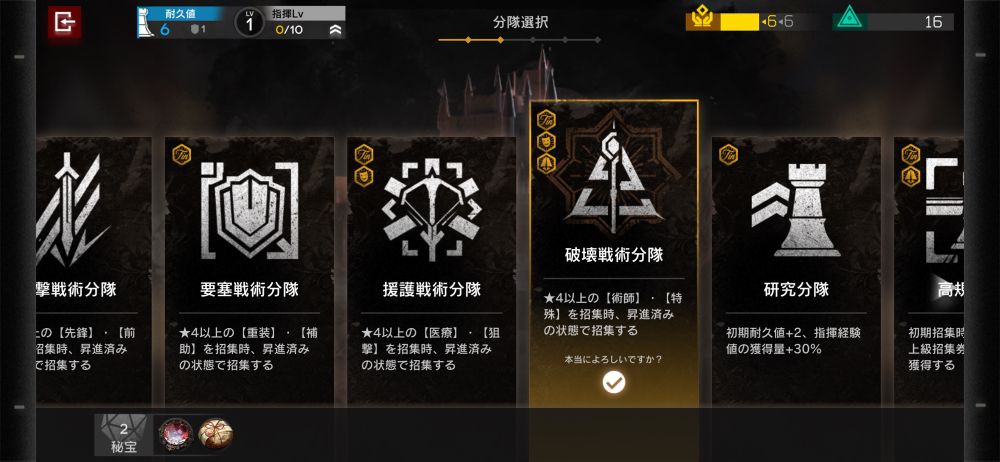1000x462 pixels.
Task: Click the red exit icon
Action: (x=64, y=23)
